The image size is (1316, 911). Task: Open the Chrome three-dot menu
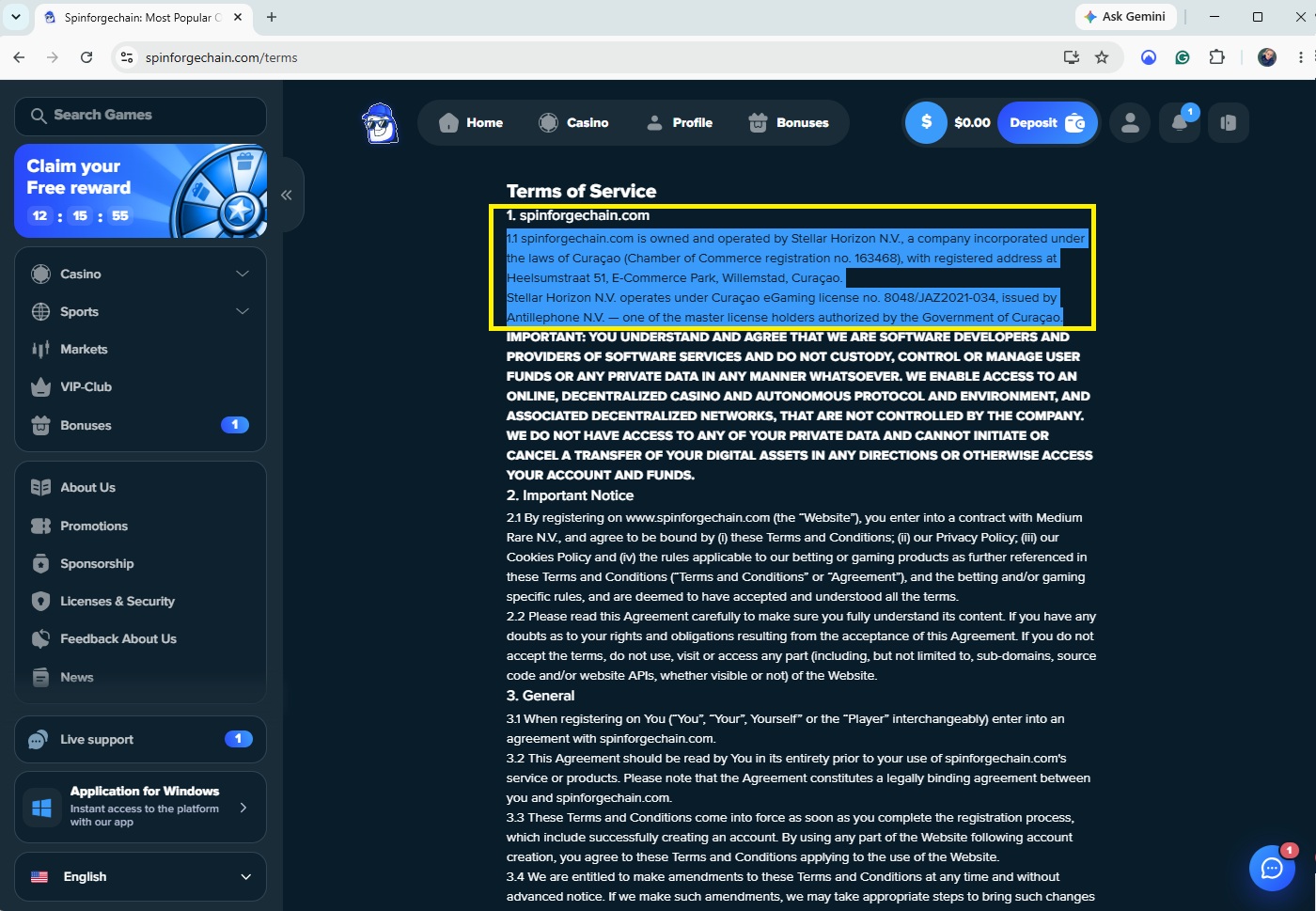[1300, 57]
